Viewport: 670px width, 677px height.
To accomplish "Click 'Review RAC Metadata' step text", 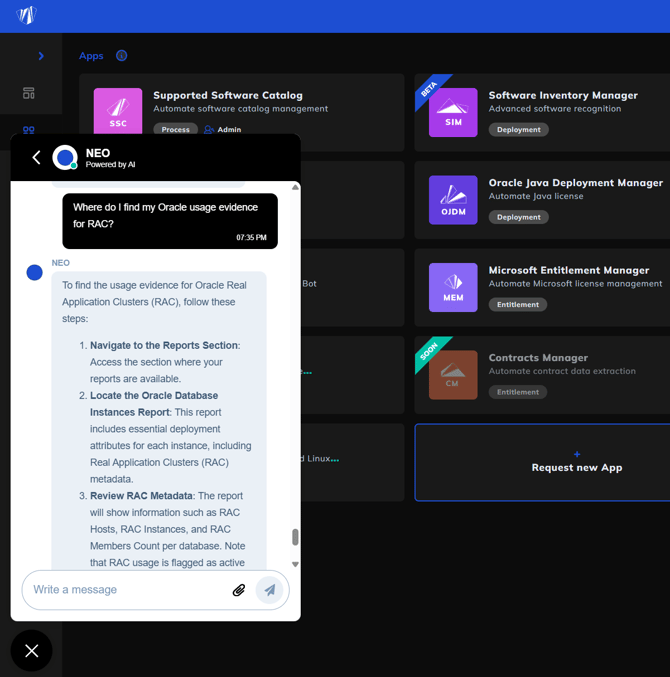I will 141,496.
